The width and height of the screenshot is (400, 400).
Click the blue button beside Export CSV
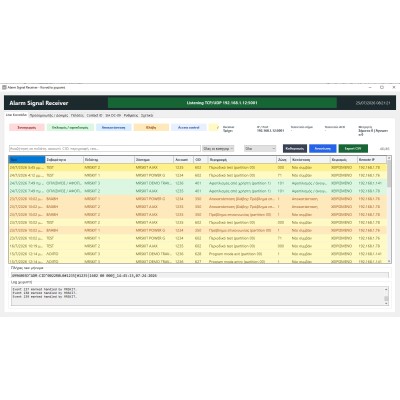(x=323, y=149)
